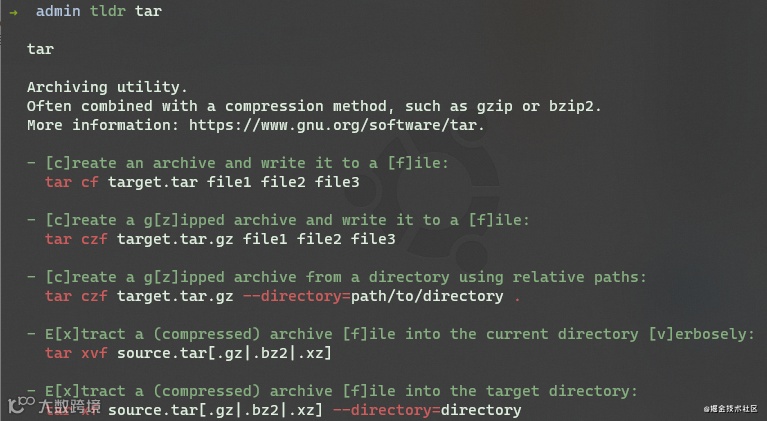Click the 'admin' text in the prompt

click(x=58, y=11)
